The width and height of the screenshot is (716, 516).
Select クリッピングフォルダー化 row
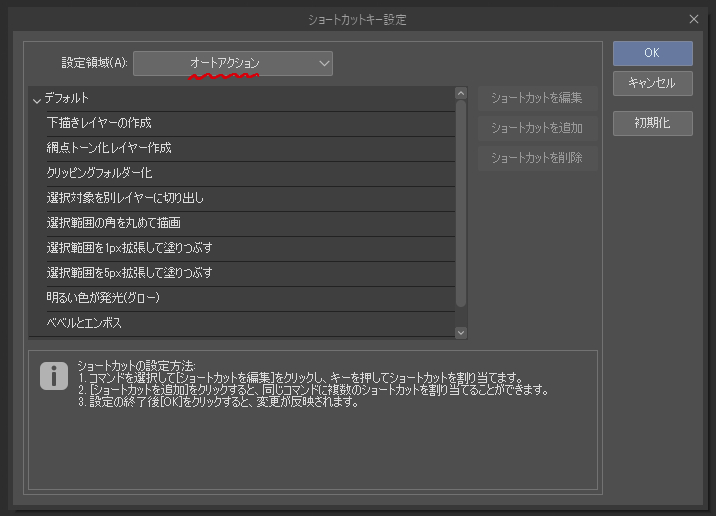250,174
